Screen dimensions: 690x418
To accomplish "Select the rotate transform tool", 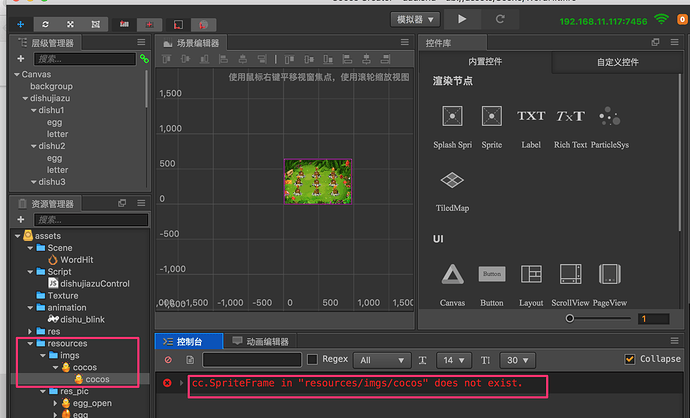I will (45, 24).
